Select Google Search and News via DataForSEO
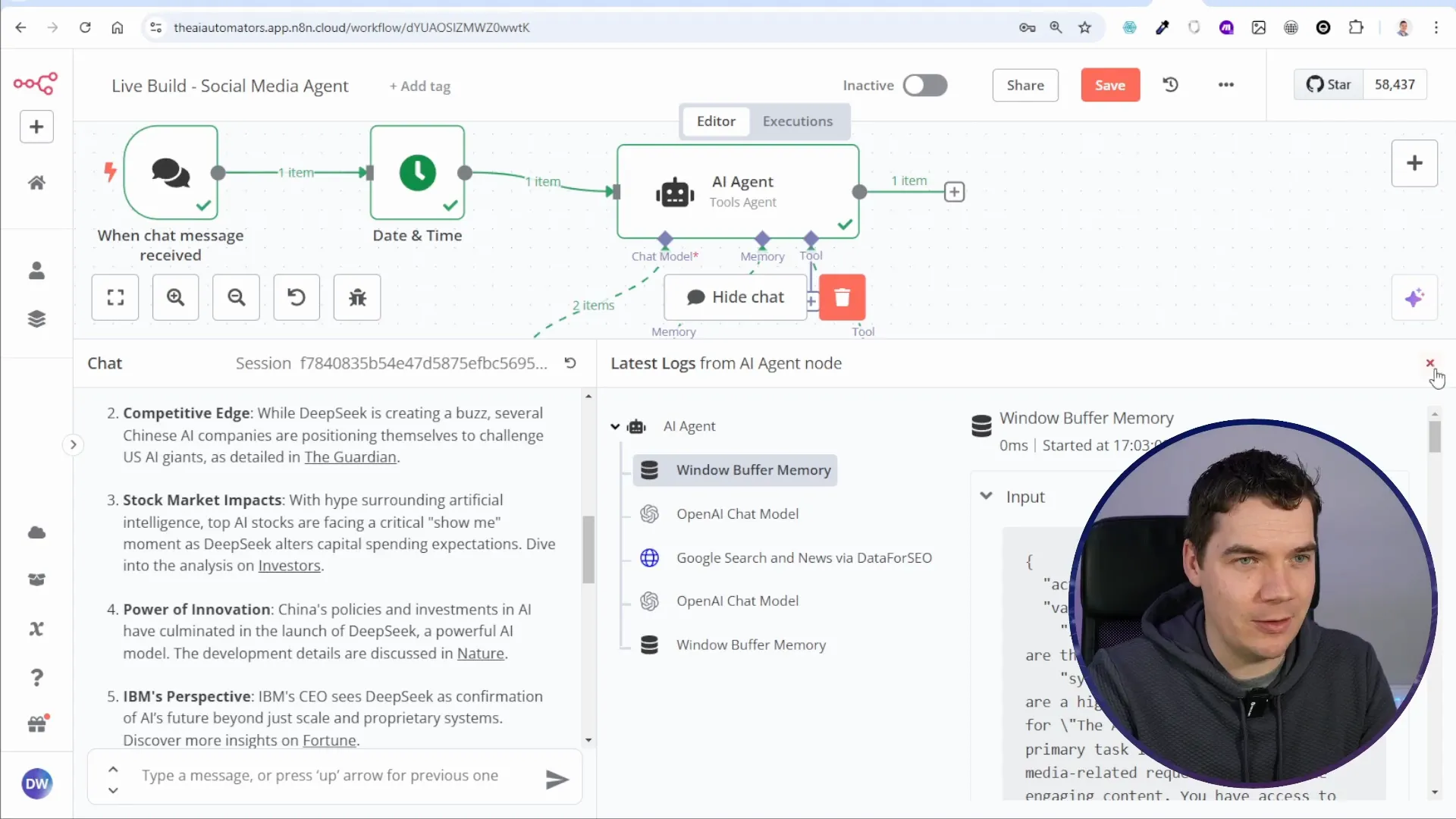Viewport: 1456px width, 819px height. [x=804, y=558]
